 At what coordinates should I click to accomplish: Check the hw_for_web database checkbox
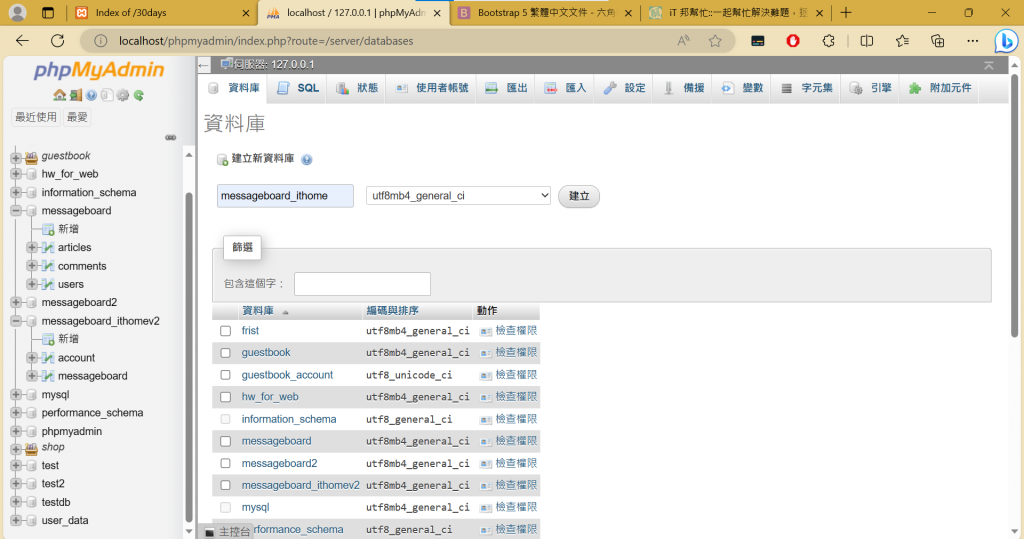point(225,397)
